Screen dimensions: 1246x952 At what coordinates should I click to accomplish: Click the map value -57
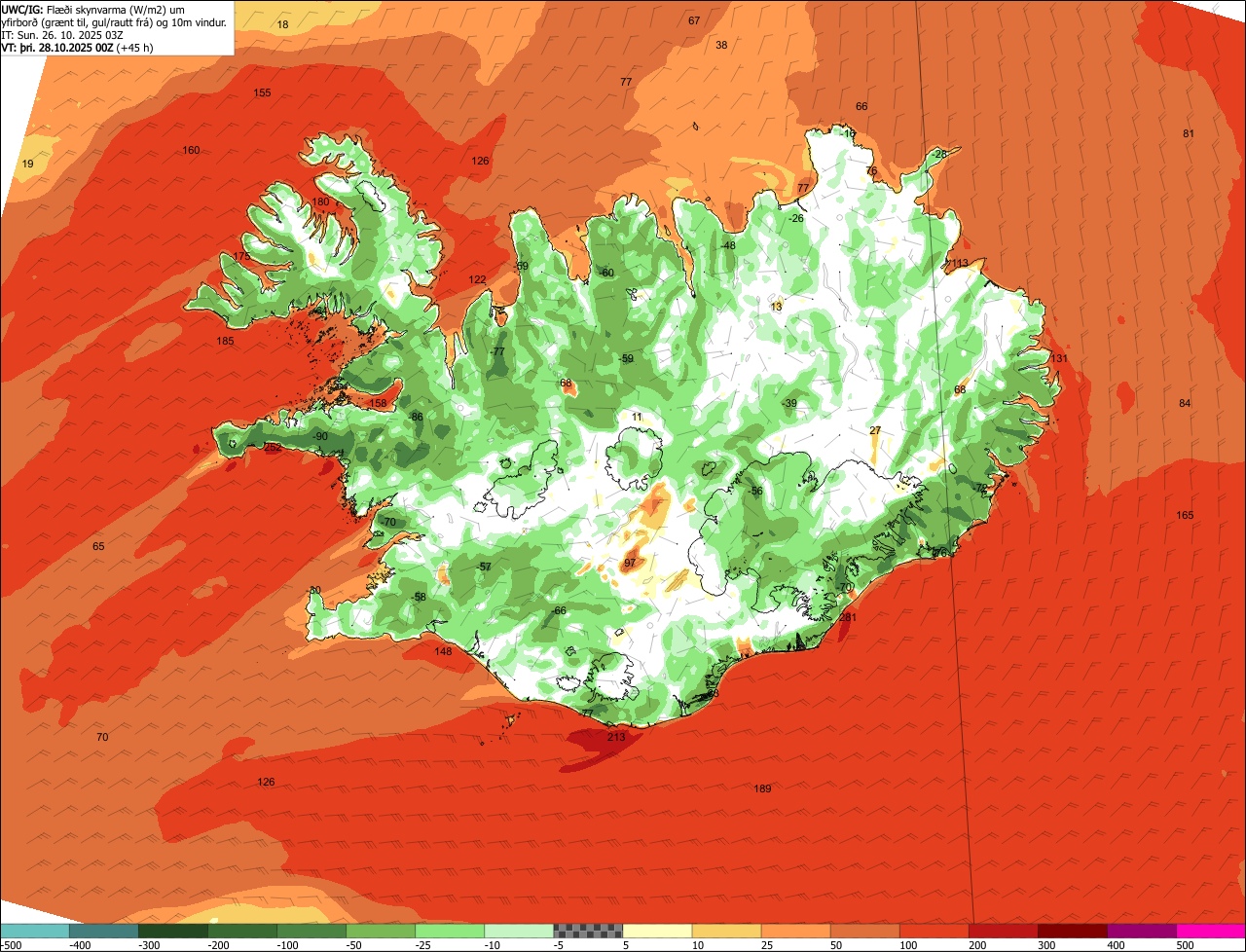pos(485,568)
